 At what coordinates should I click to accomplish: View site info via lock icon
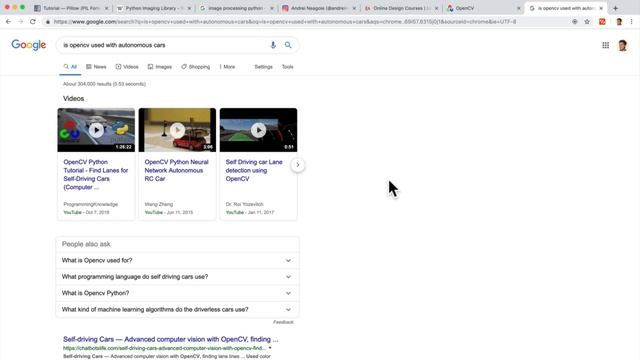tap(48, 22)
